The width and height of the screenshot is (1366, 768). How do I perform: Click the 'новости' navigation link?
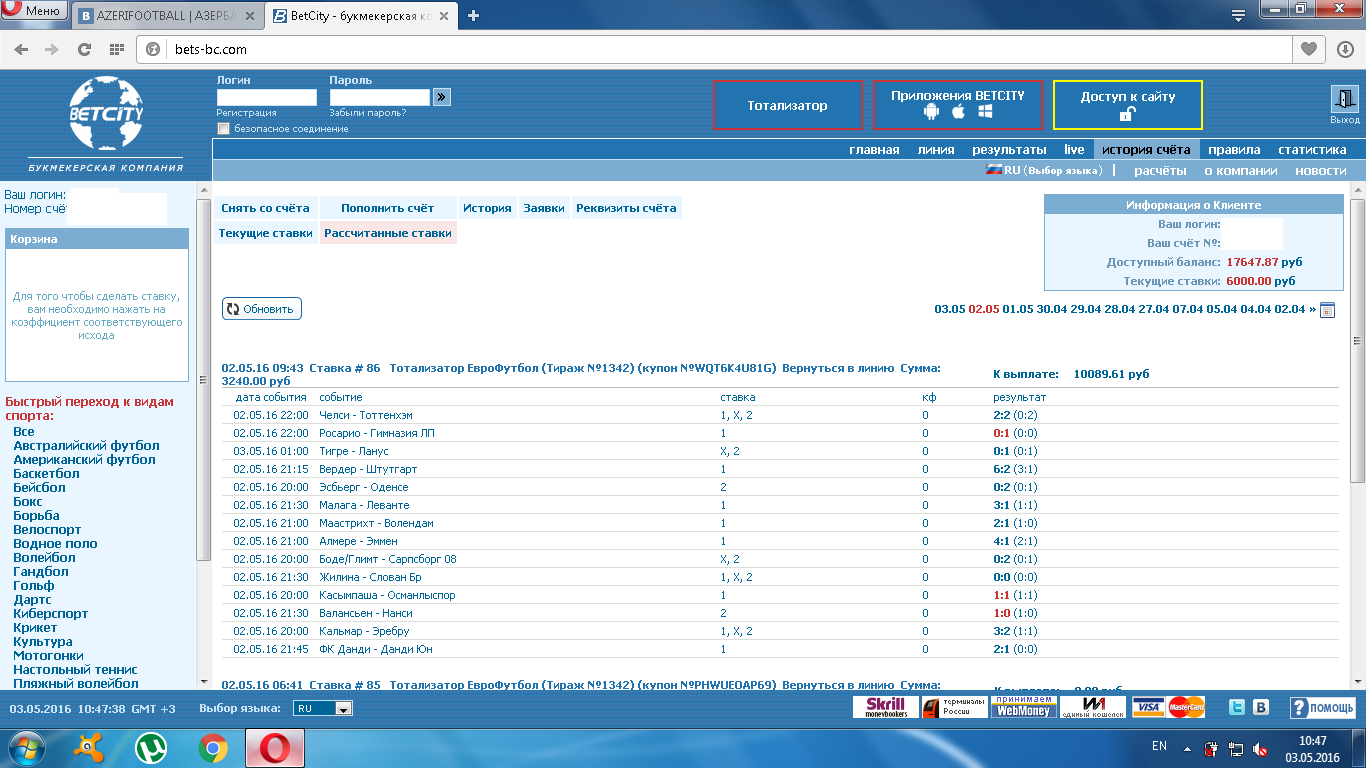(1321, 171)
